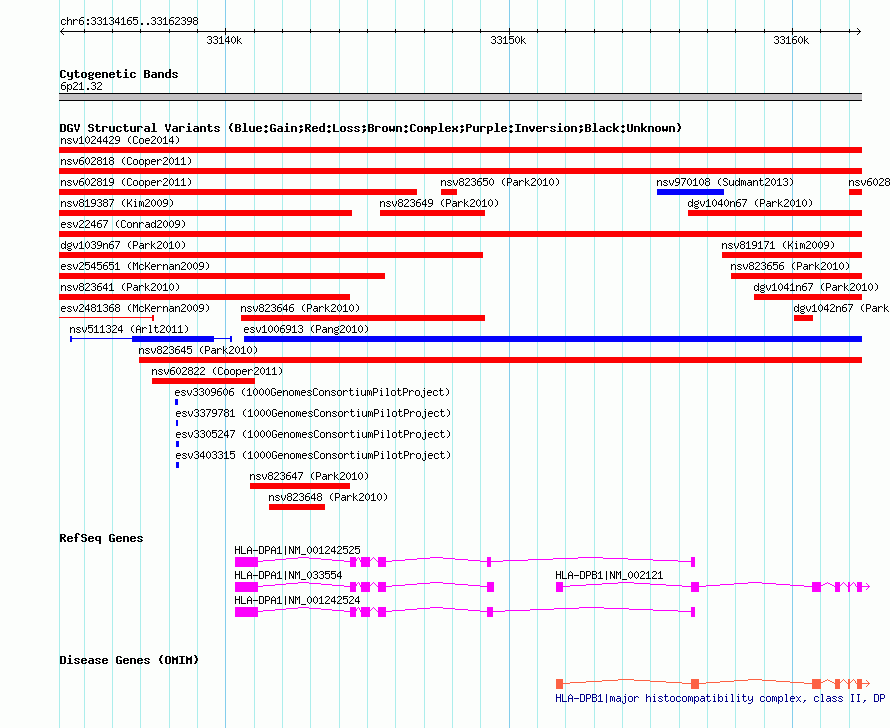Open the nsv602819 (Cooper2011) variant
This screenshot has width=890, height=728.
pos(126,182)
